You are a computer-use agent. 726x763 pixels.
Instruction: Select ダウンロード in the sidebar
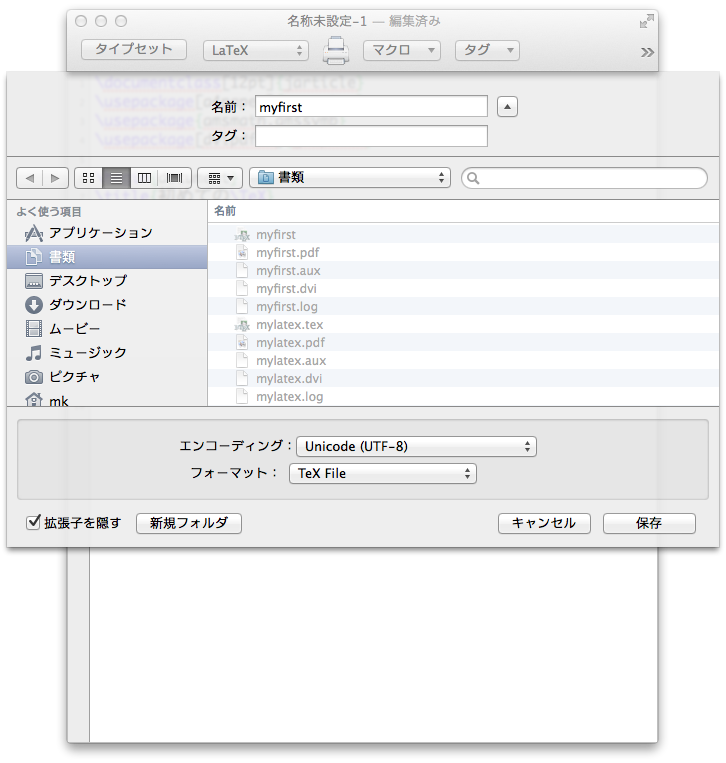(87, 305)
